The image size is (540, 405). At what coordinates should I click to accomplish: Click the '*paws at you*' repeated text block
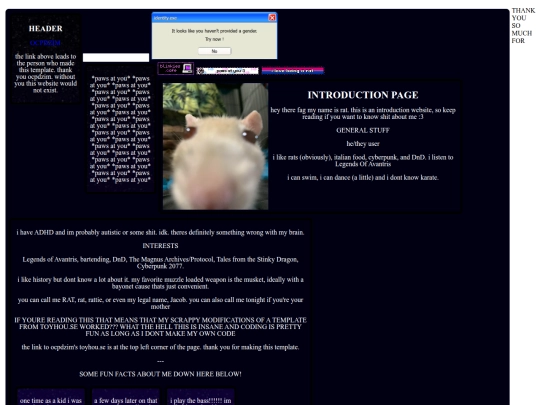[120, 129]
